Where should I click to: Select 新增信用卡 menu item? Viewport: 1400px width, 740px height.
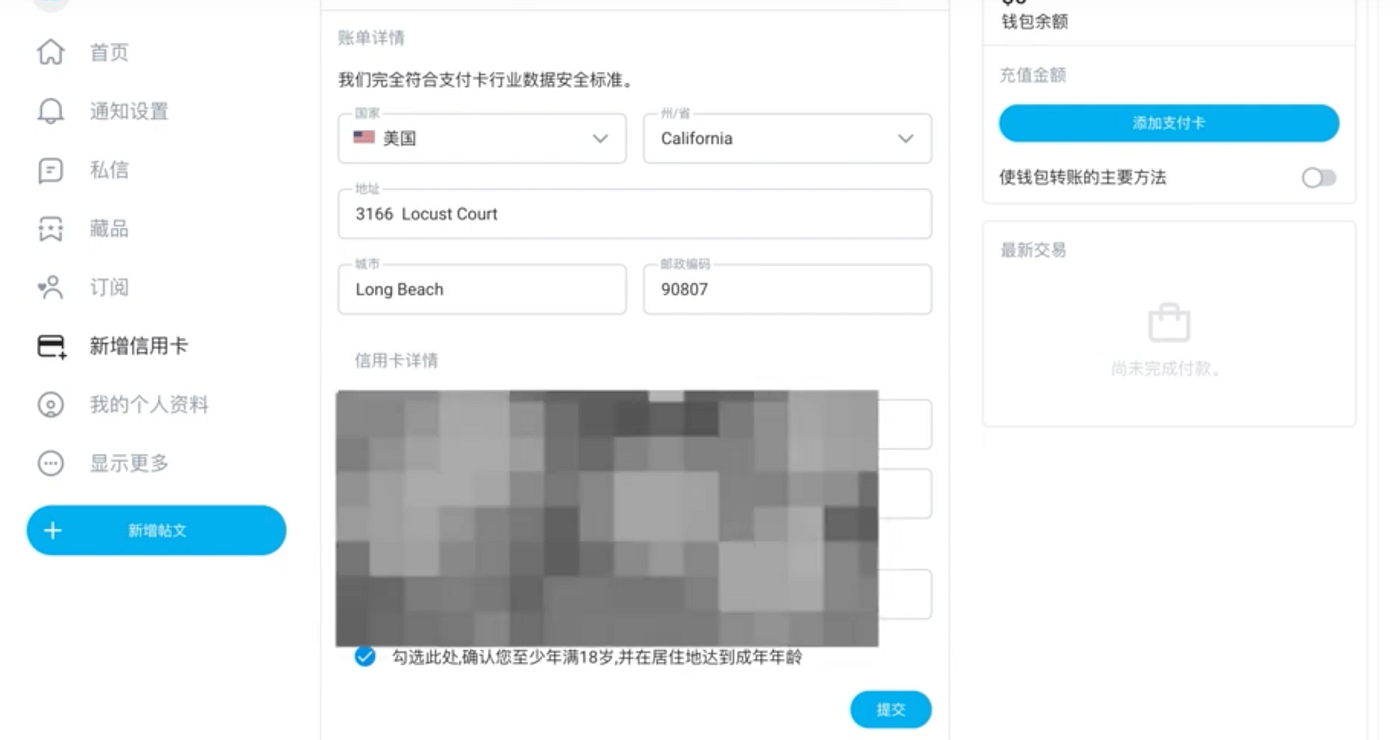click(x=139, y=346)
